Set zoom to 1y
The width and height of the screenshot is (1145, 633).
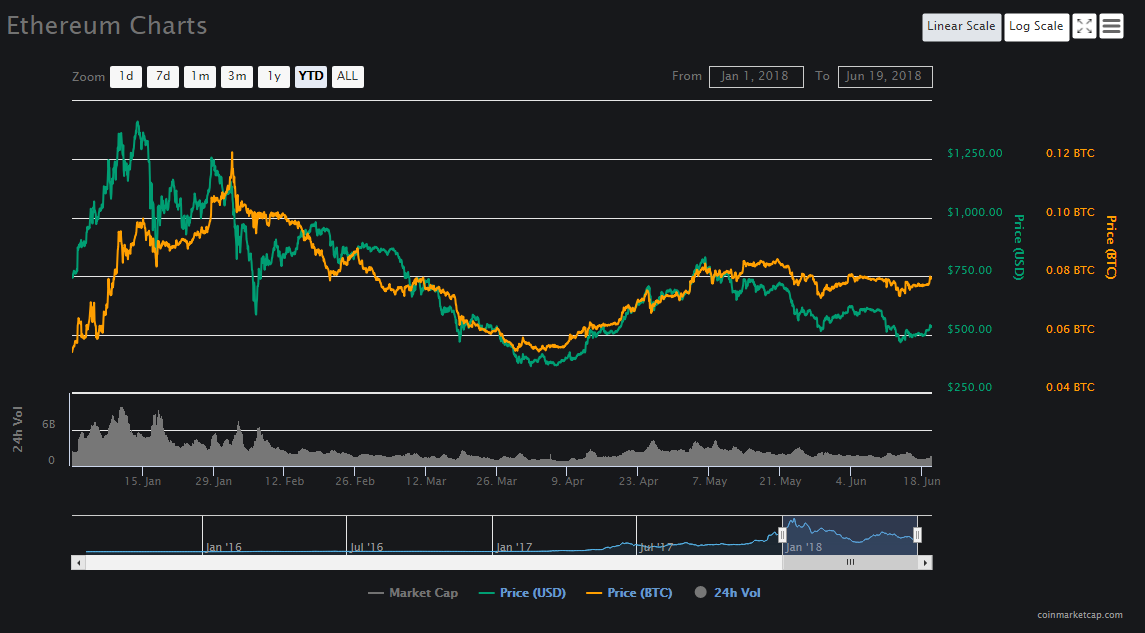click(x=274, y=77)
